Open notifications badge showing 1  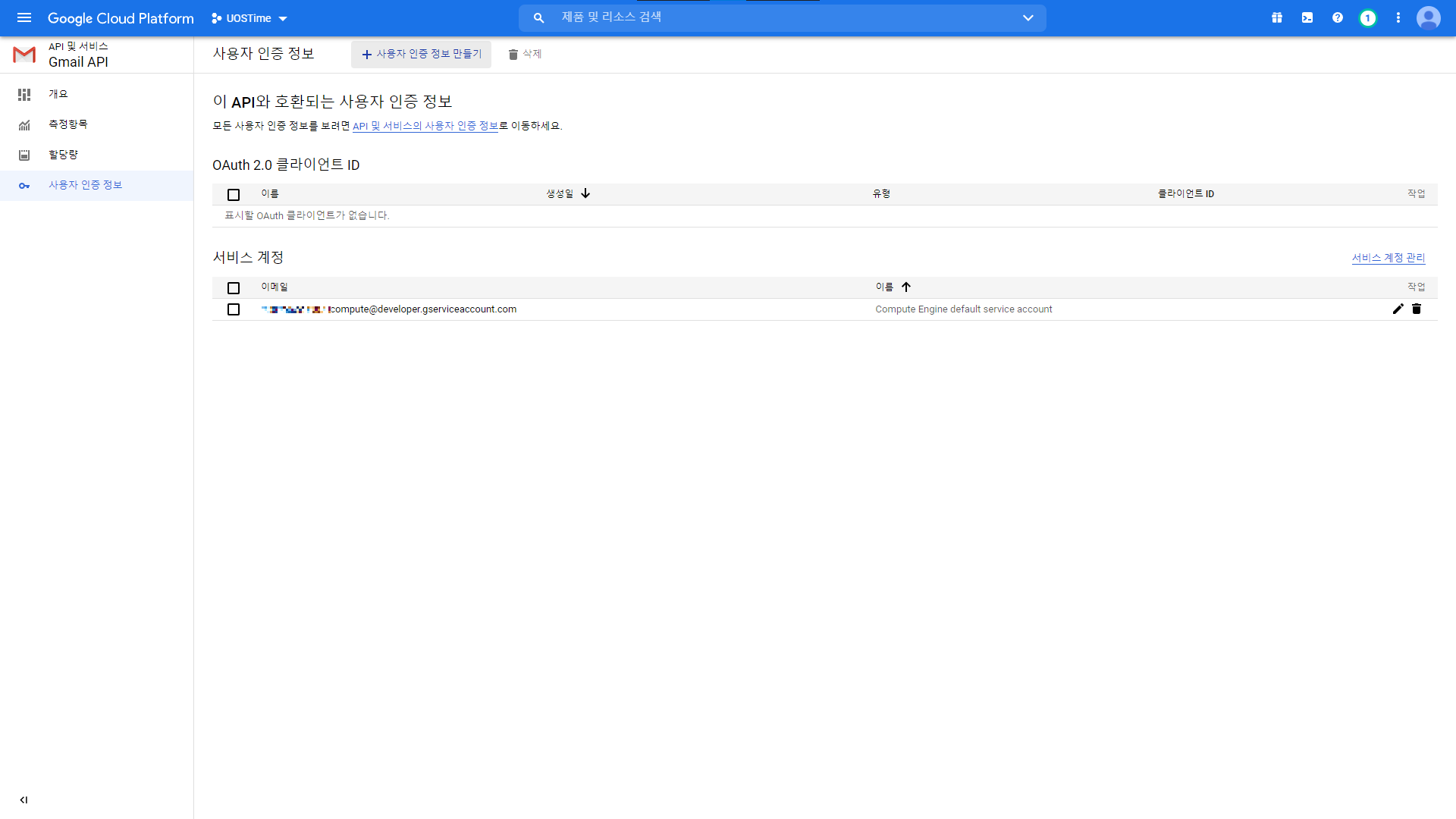point(1367,17)
